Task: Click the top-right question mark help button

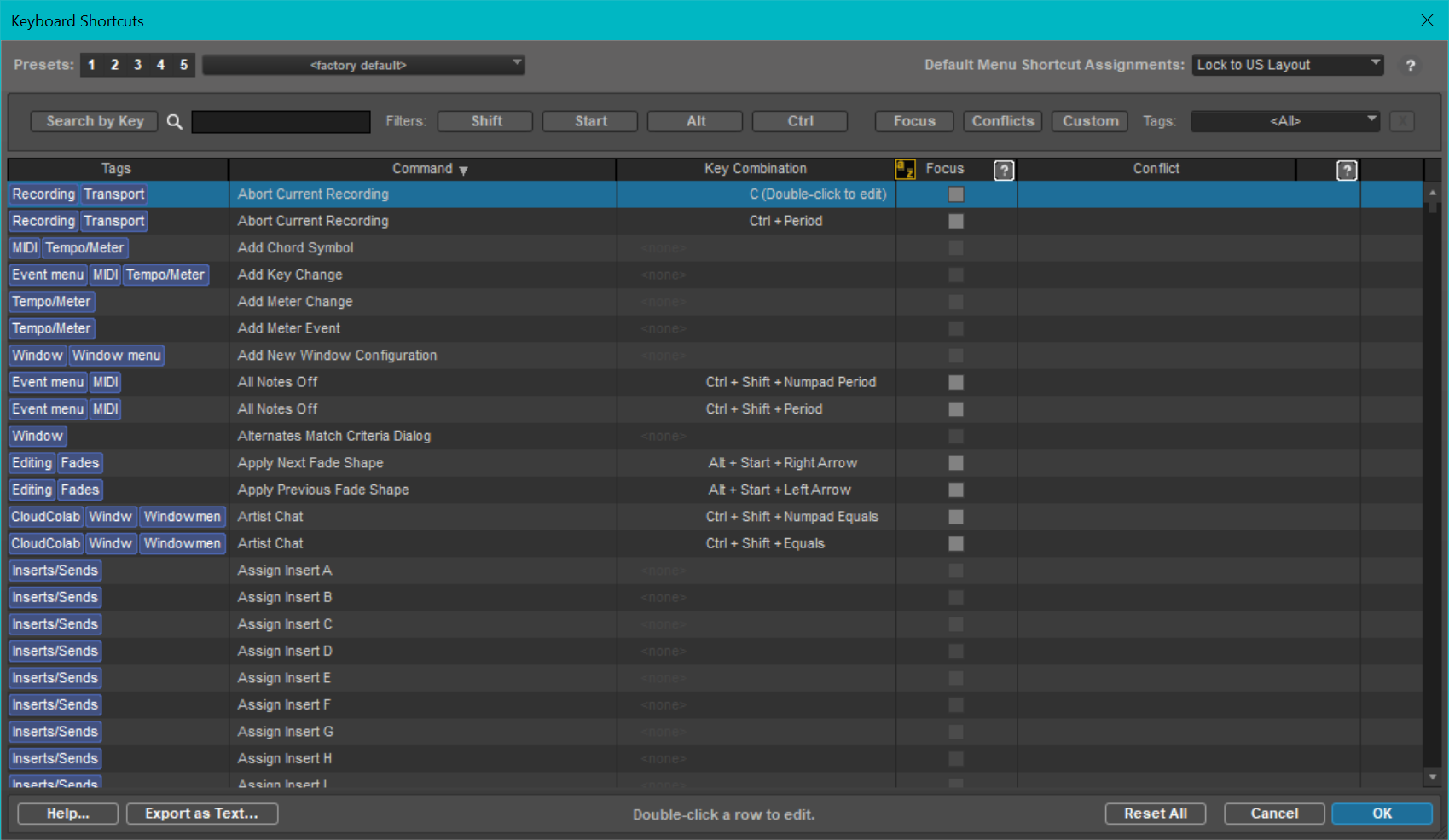Action: tap(1410, 66)
